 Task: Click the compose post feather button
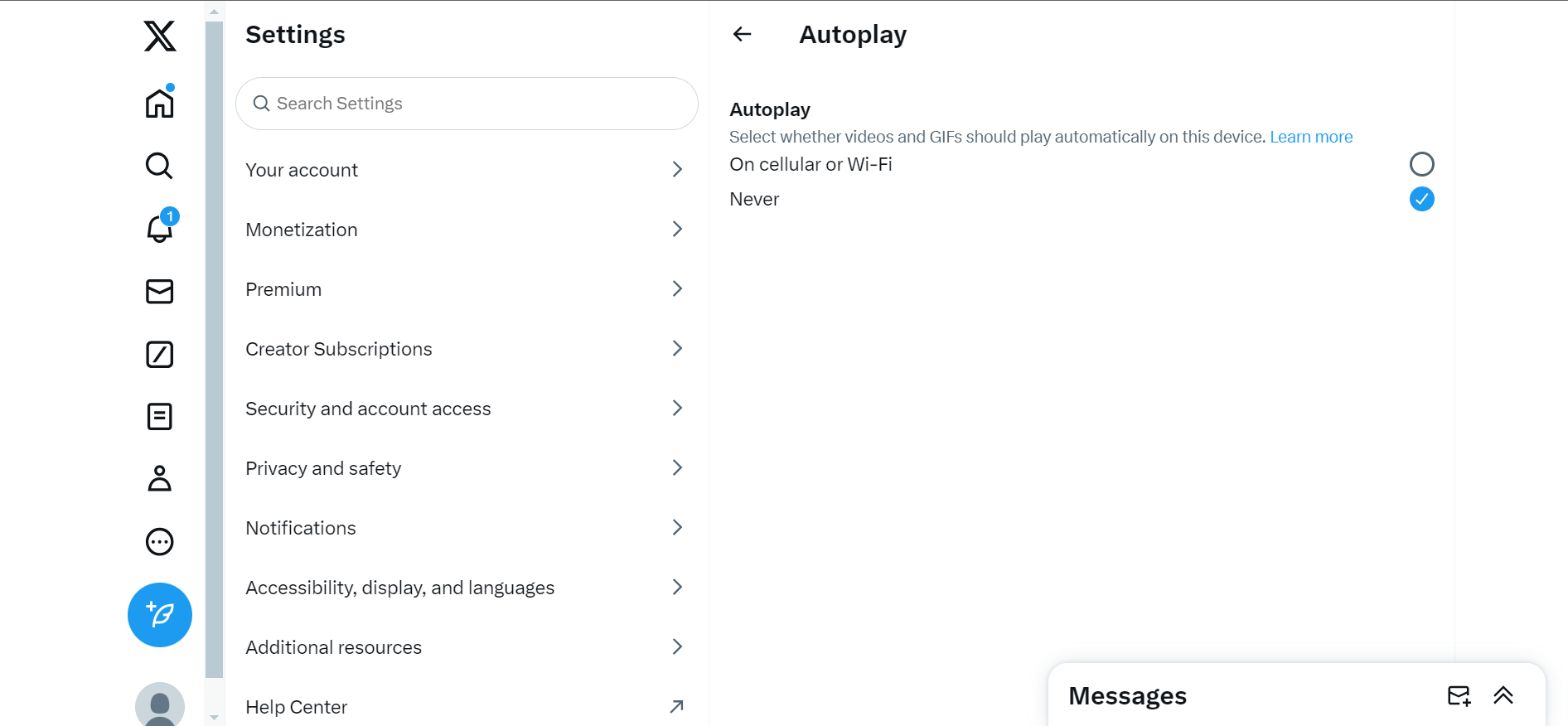point(160,615)
